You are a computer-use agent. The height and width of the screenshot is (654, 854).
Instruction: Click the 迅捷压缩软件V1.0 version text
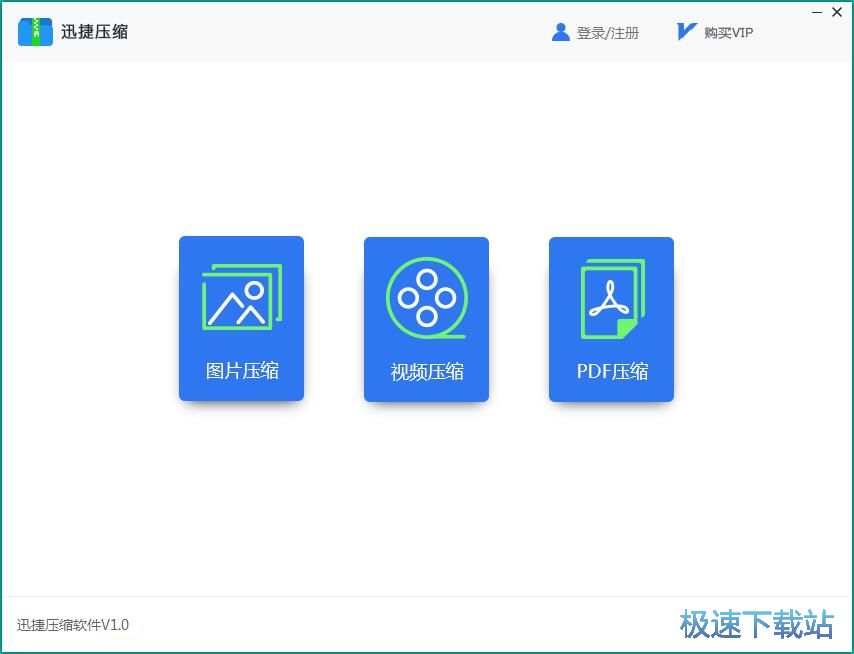pos(72,625)
